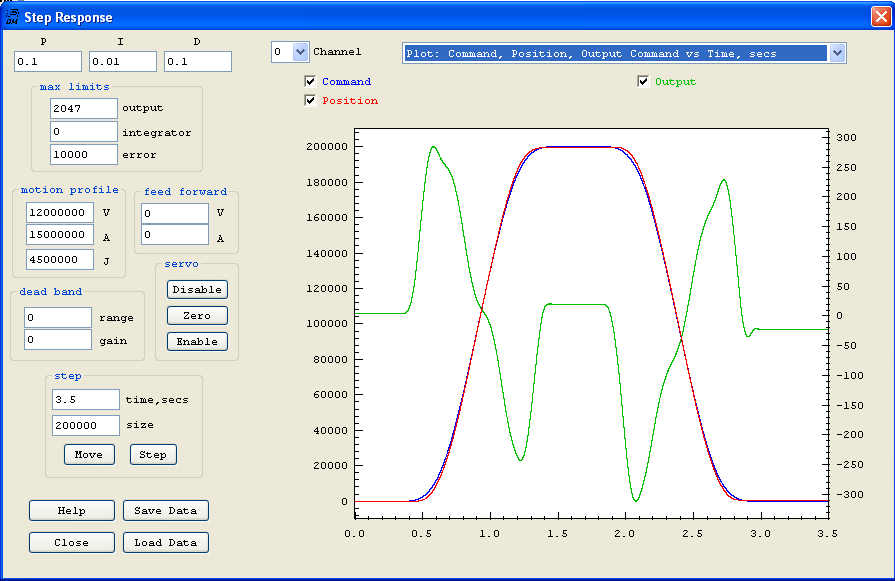Click the Disable servo button

[x=196, y=289]
